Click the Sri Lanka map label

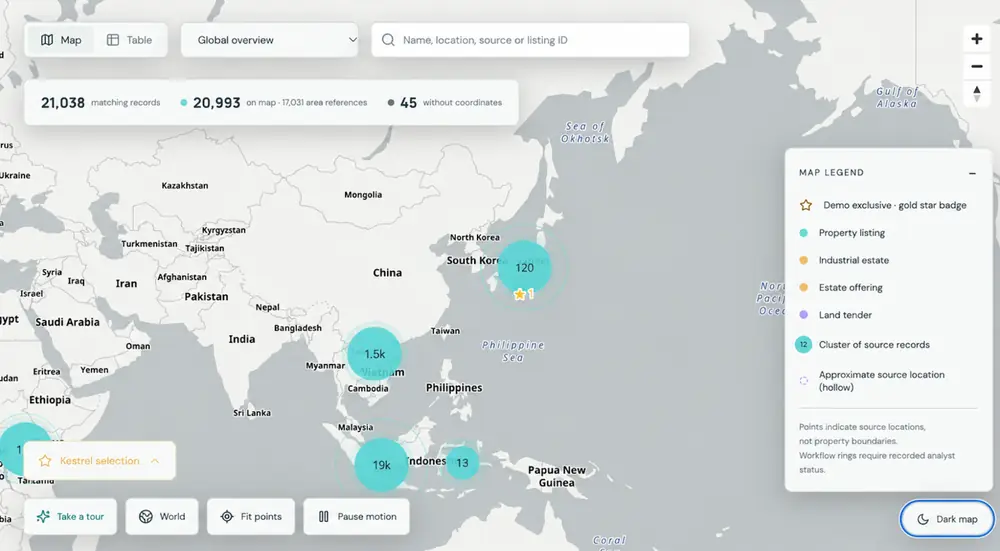252,413
